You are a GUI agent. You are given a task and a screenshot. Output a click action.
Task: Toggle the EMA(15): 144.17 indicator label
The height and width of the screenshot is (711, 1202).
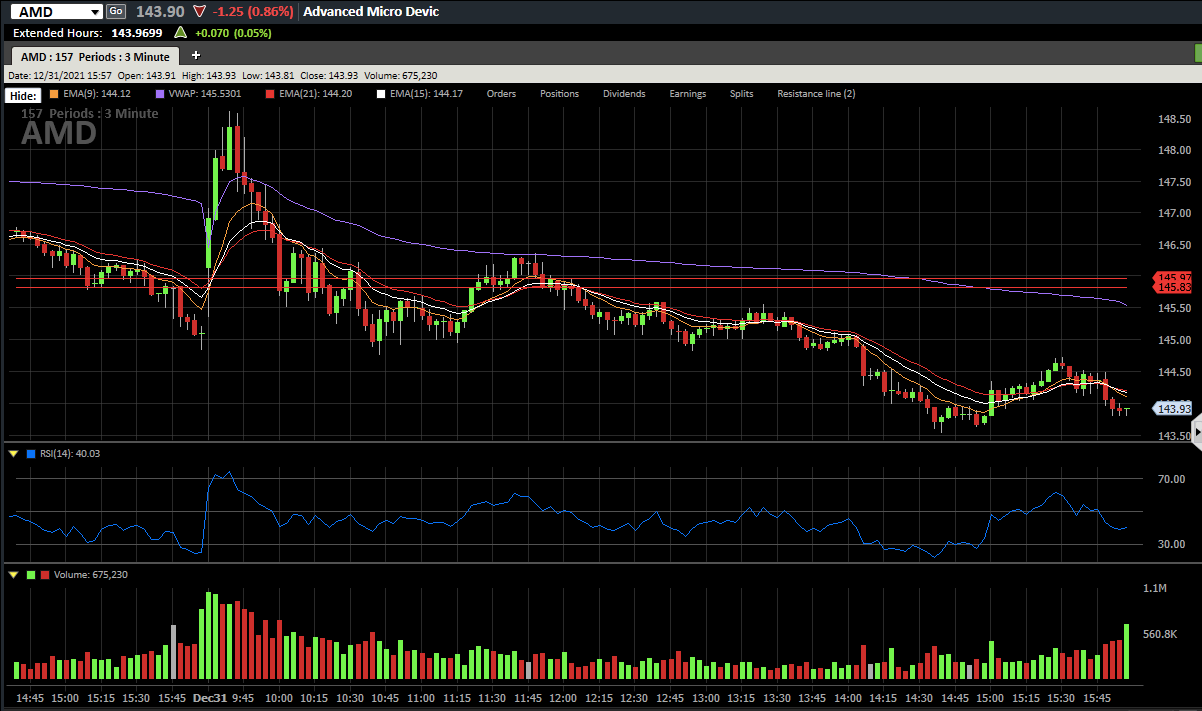(x=426, y=94)
